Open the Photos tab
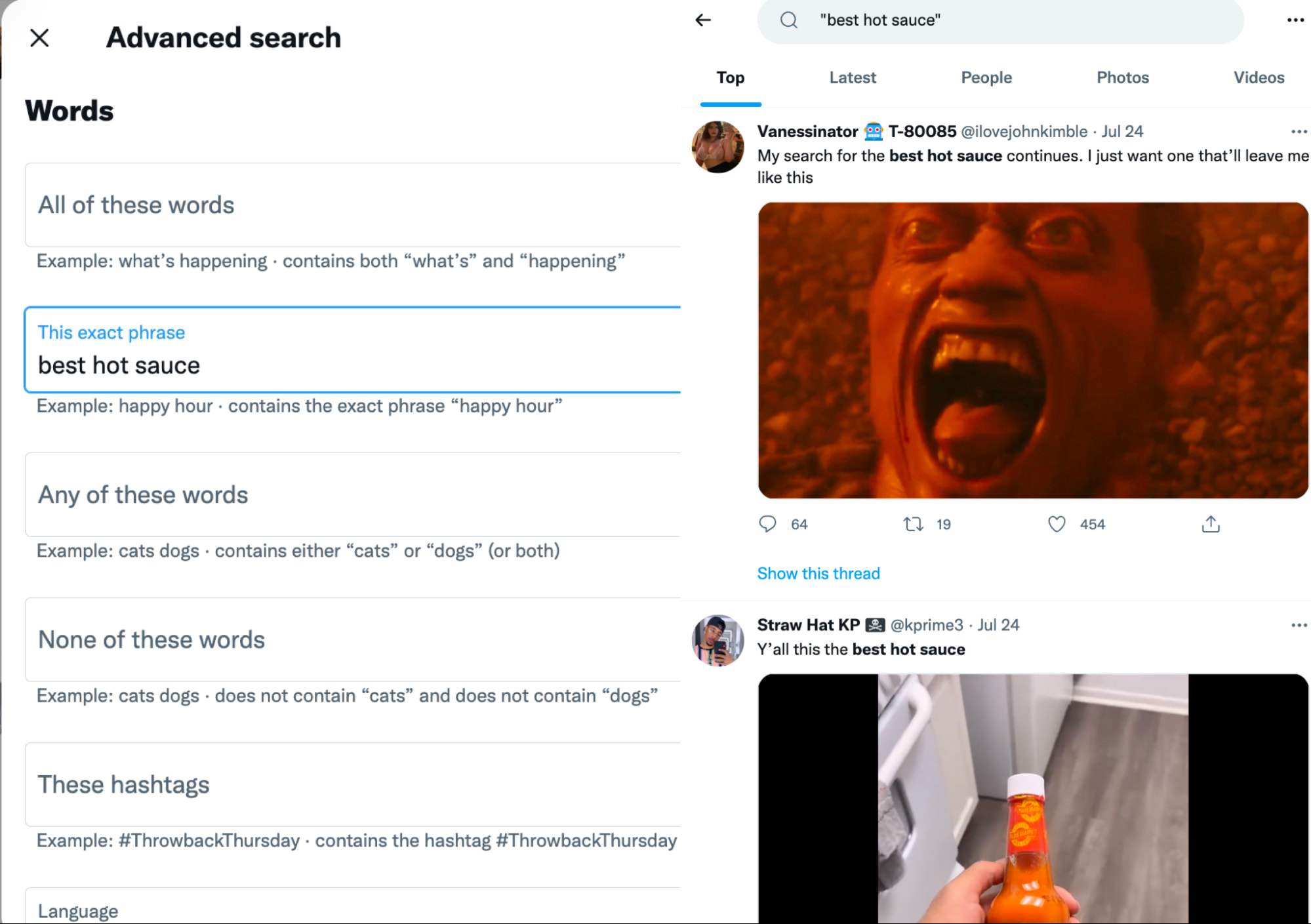The width and height of the screenshot is (1311, 924). click(1122, 77)
